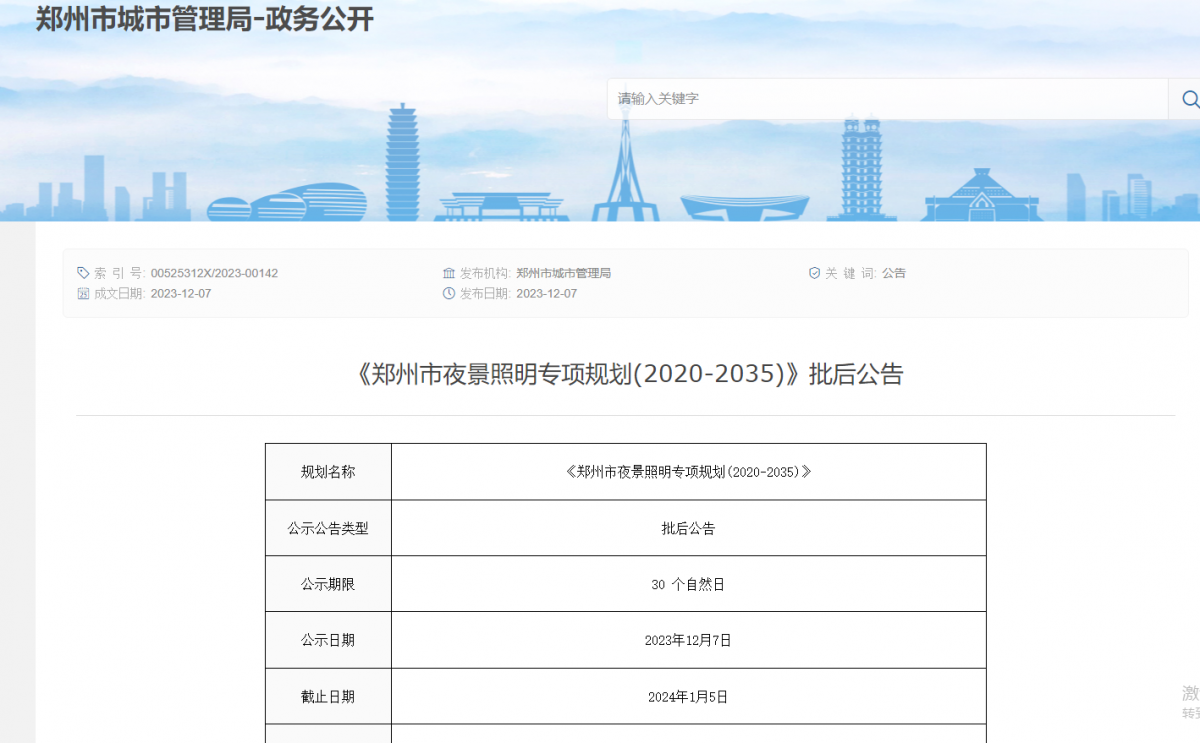
Task: Click the 成文日期 value 2023-12-07
Action: pos(181,294)
